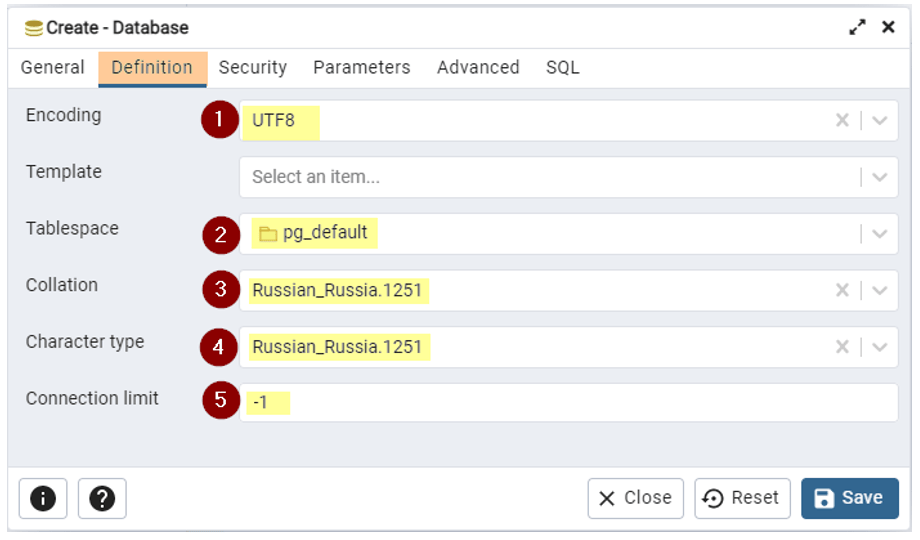This screenshot has height=540, width=920.
Task: Open the Security tab
Action: [x=253, y=68]
